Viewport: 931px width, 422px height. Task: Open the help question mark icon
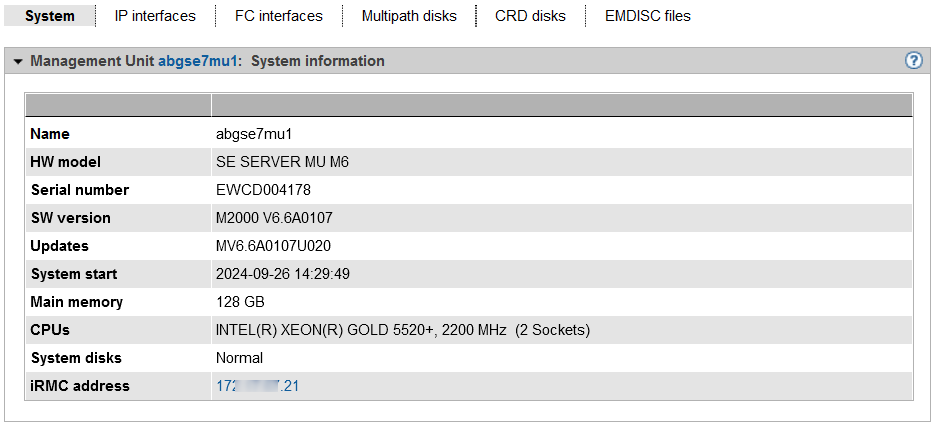point(913,60)
